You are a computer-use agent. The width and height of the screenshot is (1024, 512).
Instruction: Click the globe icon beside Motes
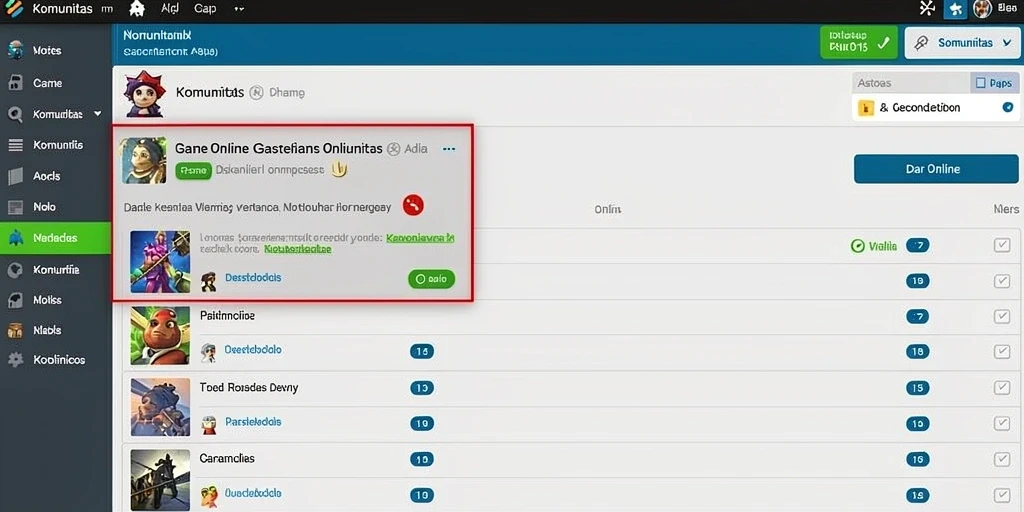[15, 50]
